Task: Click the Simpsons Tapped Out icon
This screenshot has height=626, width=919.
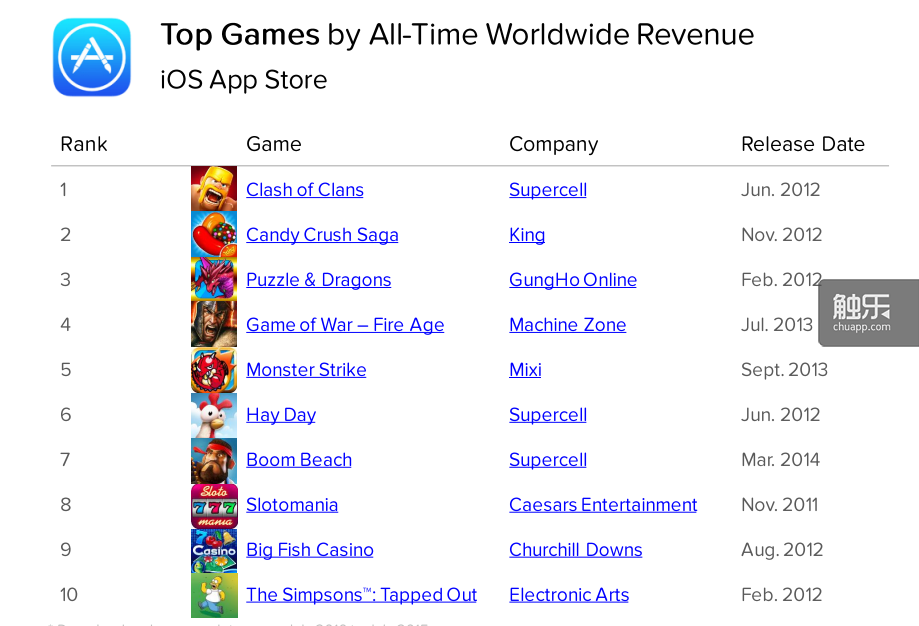Action: point(214,595)
